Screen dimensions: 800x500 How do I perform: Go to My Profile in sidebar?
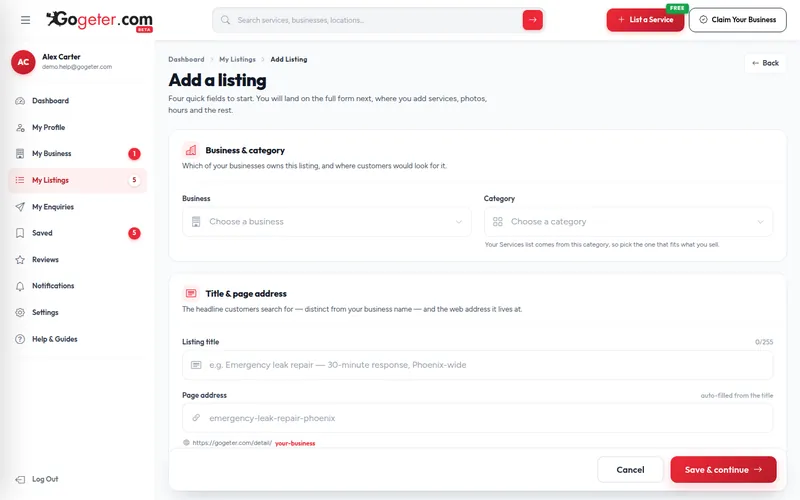pos(78,128)
